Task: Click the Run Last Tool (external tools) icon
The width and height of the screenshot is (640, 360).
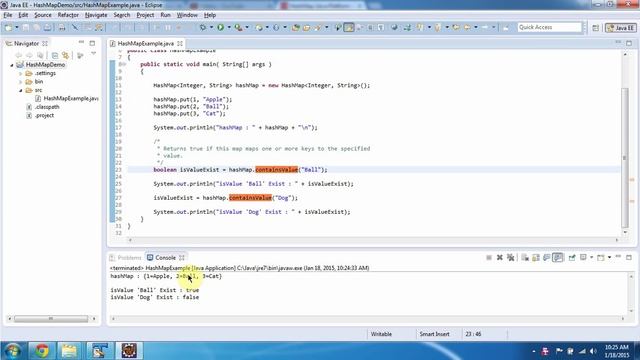Action: tap(238, 27)
